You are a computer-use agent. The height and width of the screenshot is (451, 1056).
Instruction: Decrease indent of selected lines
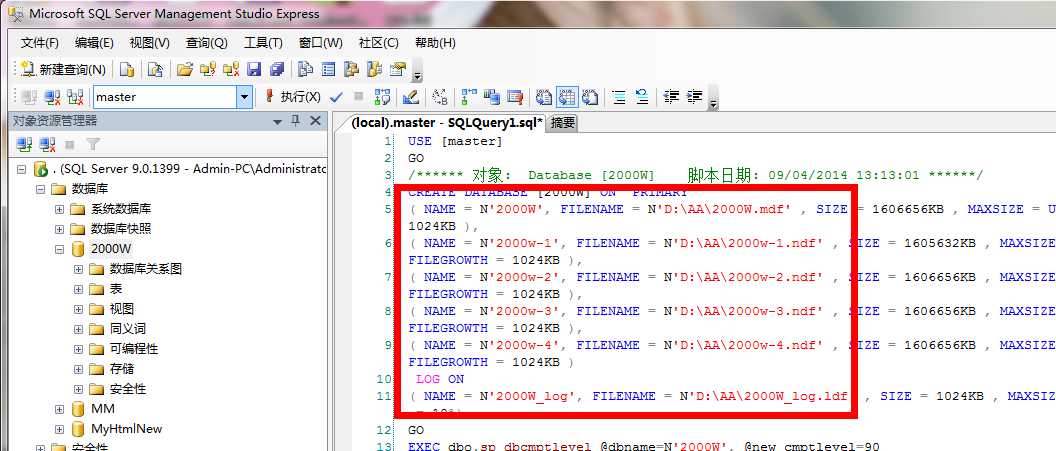671,97
